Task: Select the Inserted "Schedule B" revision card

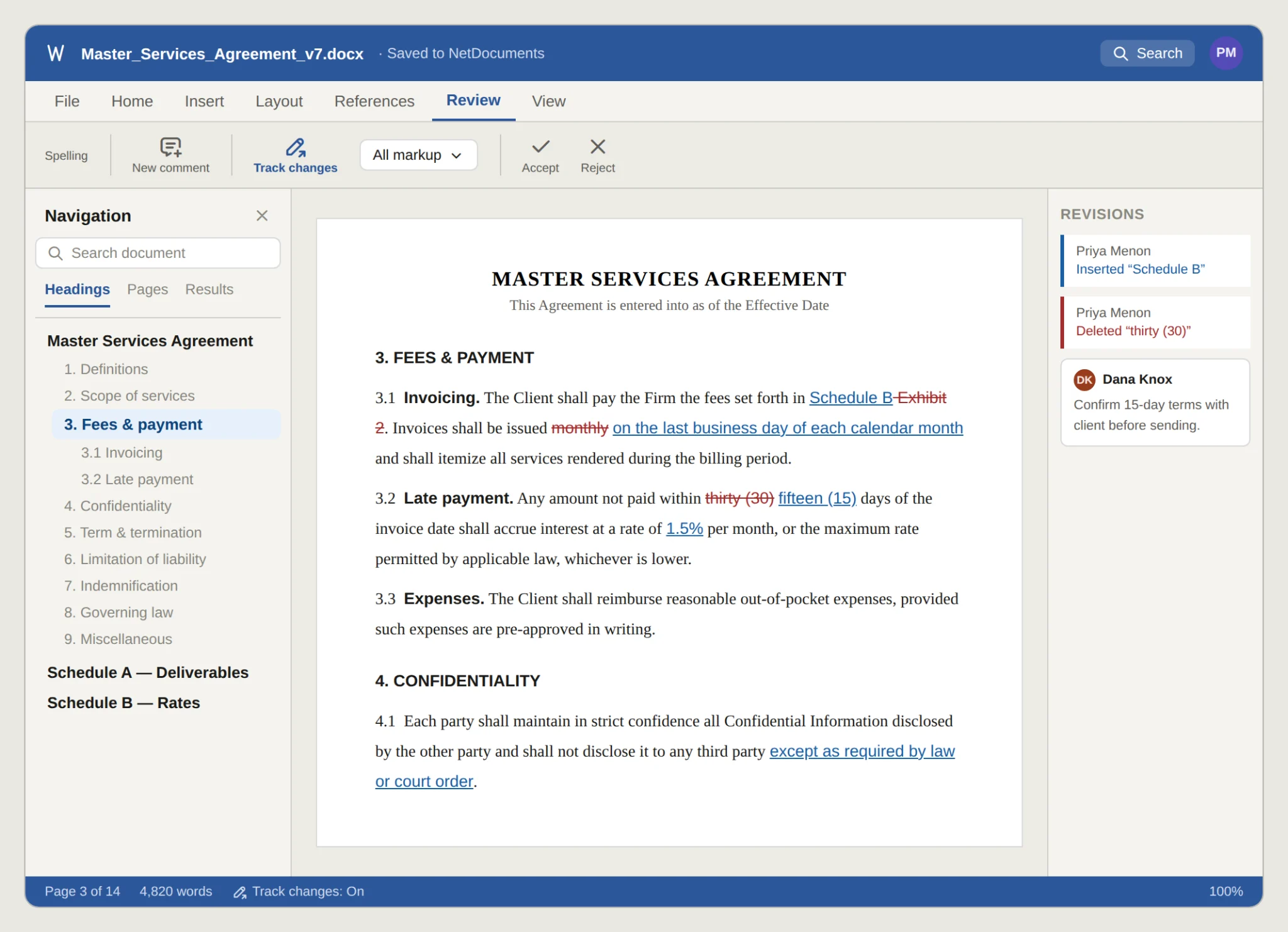Action: (x=1155, y=260)
